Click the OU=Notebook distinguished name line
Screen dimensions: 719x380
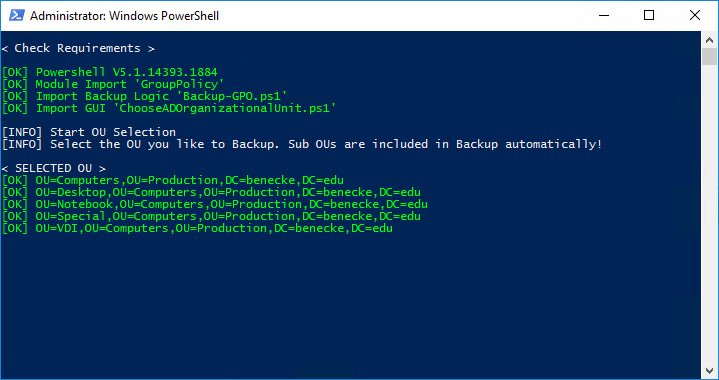click(215, 204)
